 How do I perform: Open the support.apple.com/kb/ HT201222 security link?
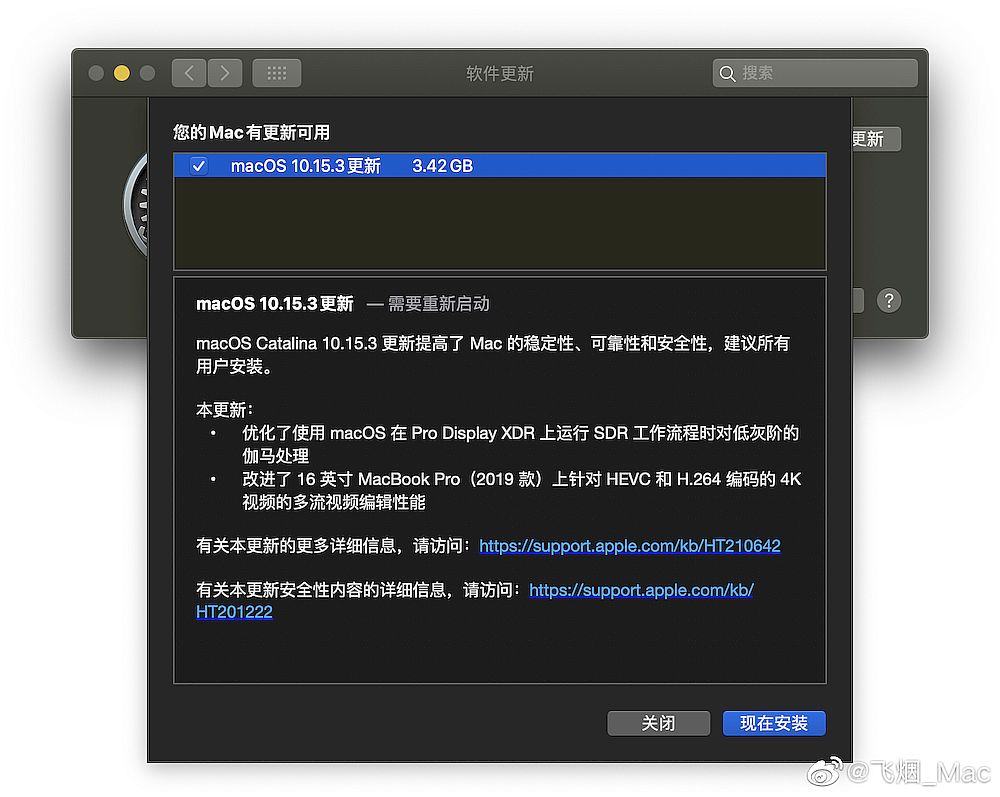(x=641, y=590)
